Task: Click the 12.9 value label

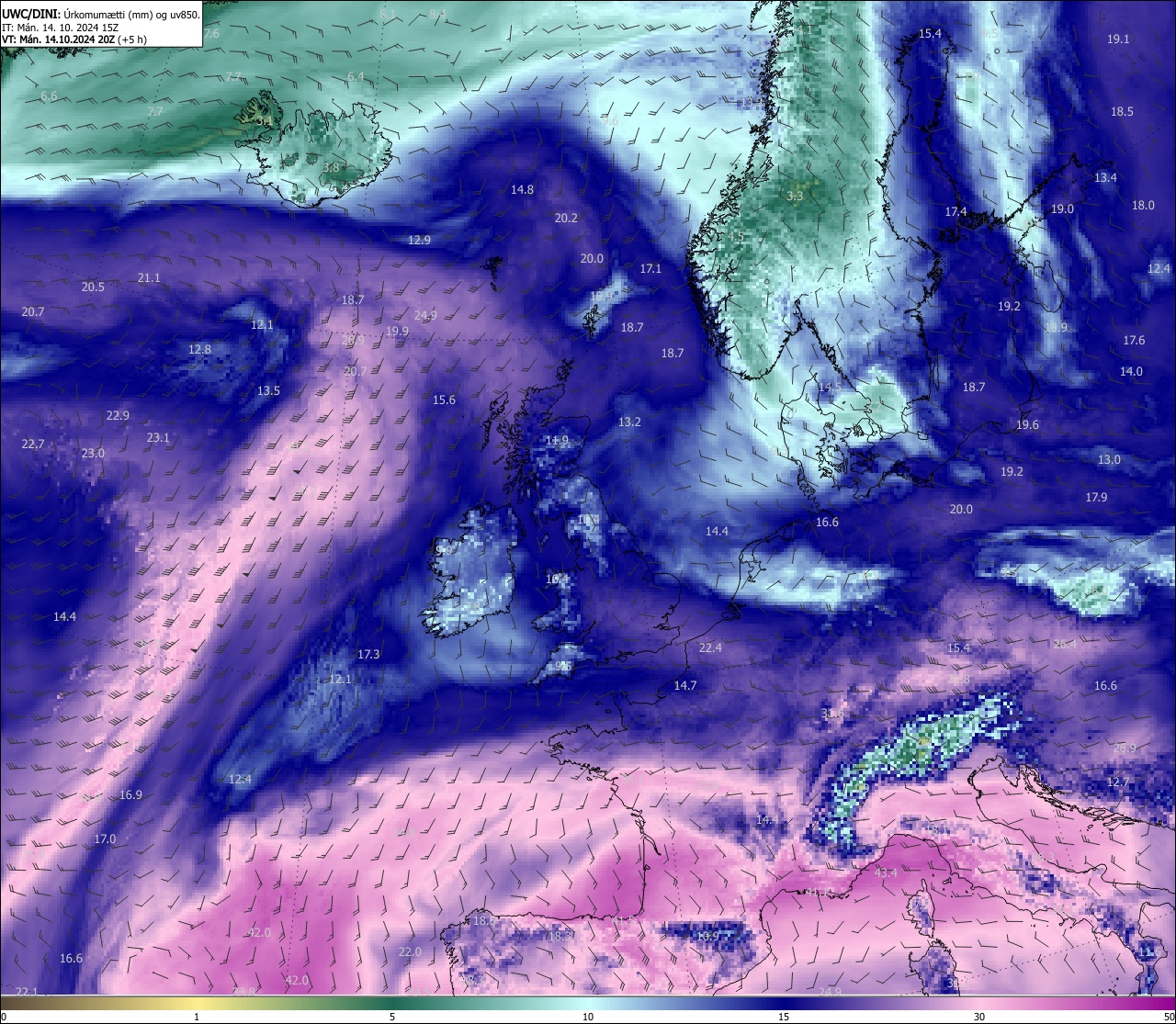Action: coord(419,240)
